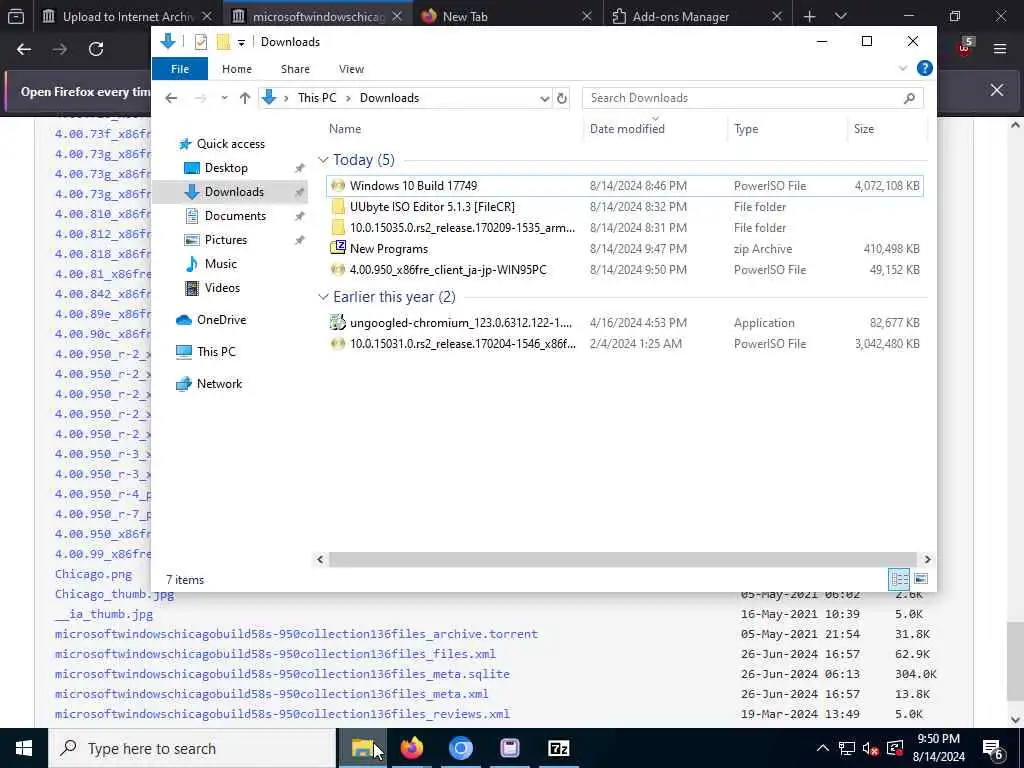Open the Home ribbon tab
The height and width of the screenshot is (768, 1024).
[x=236, y=69]
